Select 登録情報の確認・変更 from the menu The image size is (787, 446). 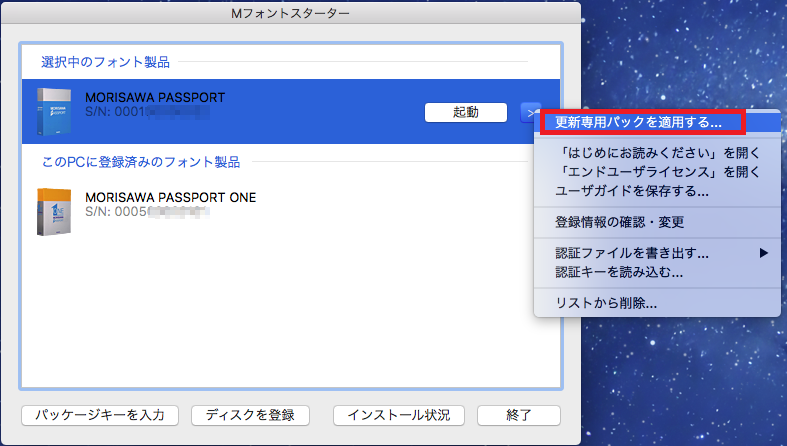point(619,221)
